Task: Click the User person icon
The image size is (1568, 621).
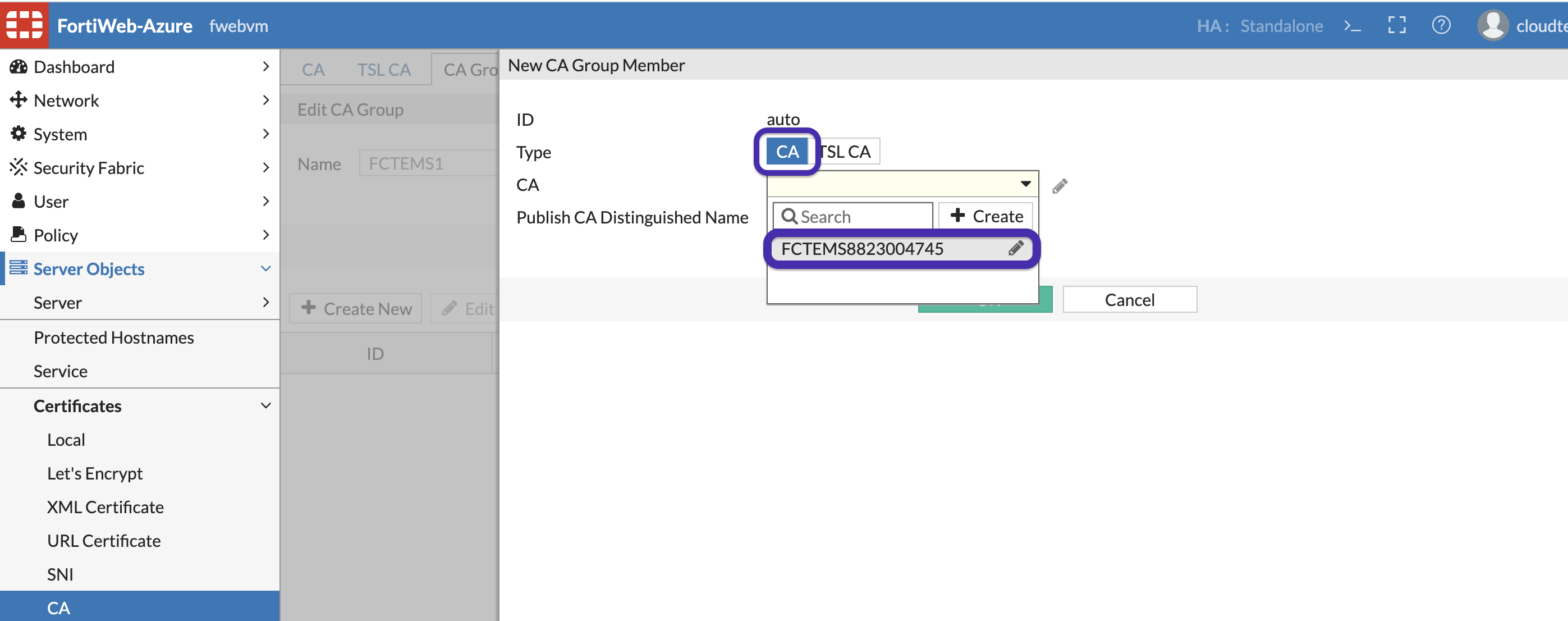Action: click(x=19, y=200)
